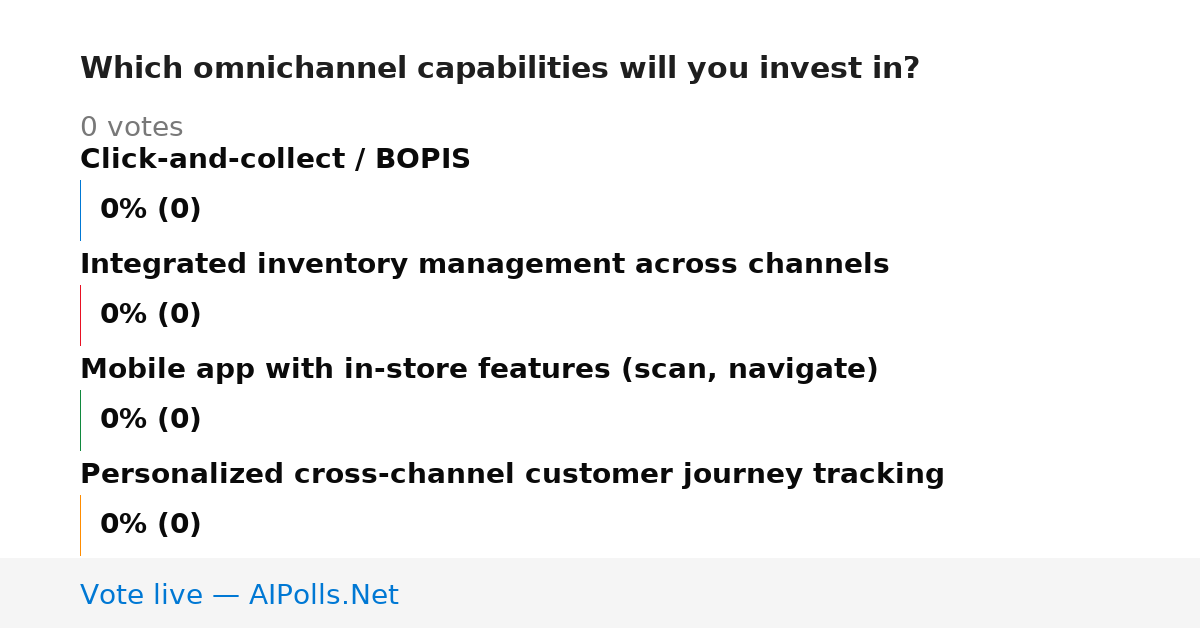Click 0% (0) result under Click-and-collect
Image resolution: width=1200 pixels, height=628 pixels.
pyautogui.click(x=150, y=210)
